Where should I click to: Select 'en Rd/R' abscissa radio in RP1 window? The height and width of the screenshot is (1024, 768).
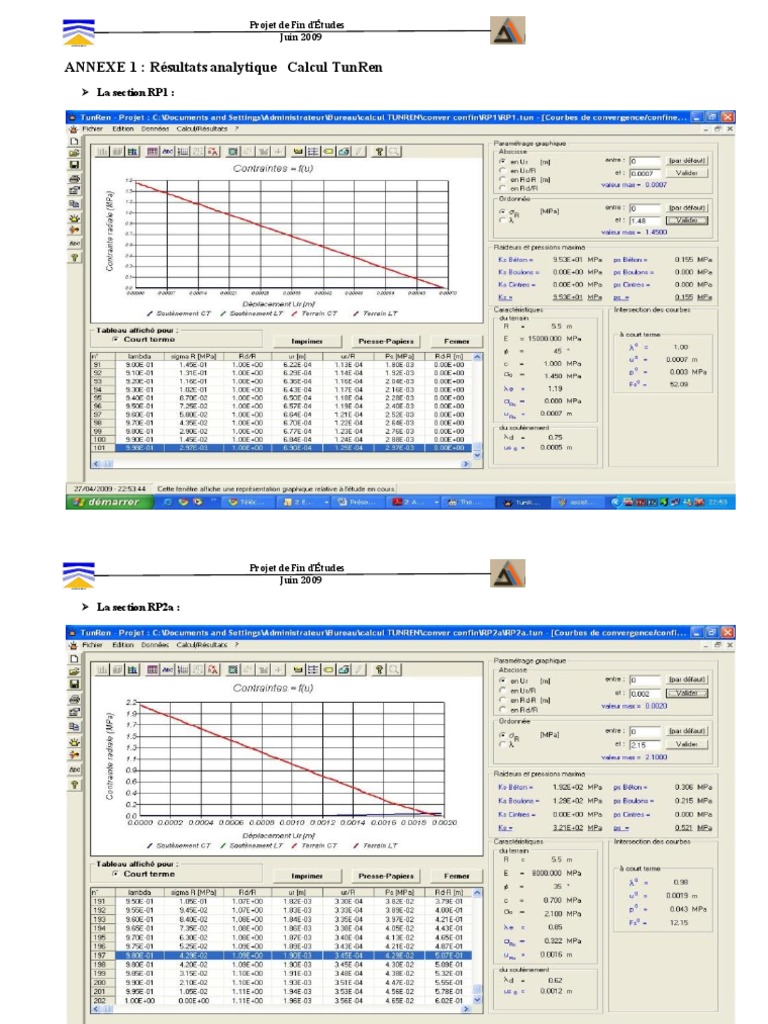(x=502, y=188)
